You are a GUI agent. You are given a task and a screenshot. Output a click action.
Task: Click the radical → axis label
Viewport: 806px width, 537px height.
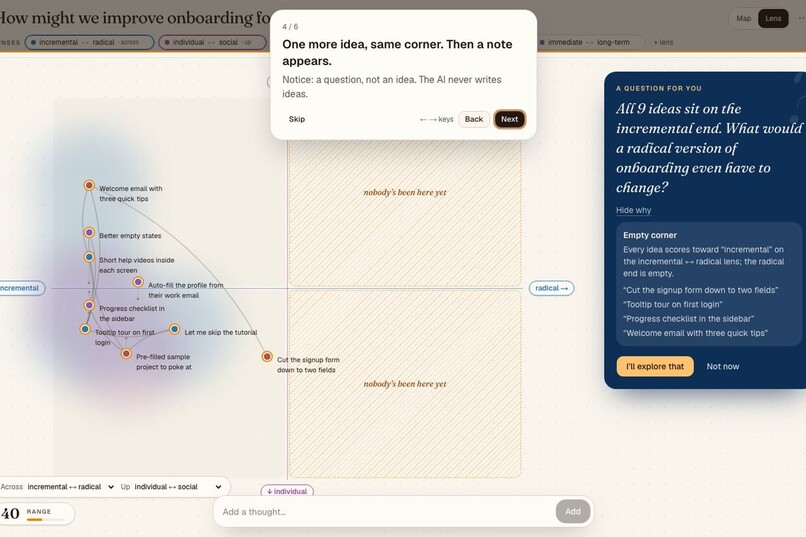click(552, 288)
